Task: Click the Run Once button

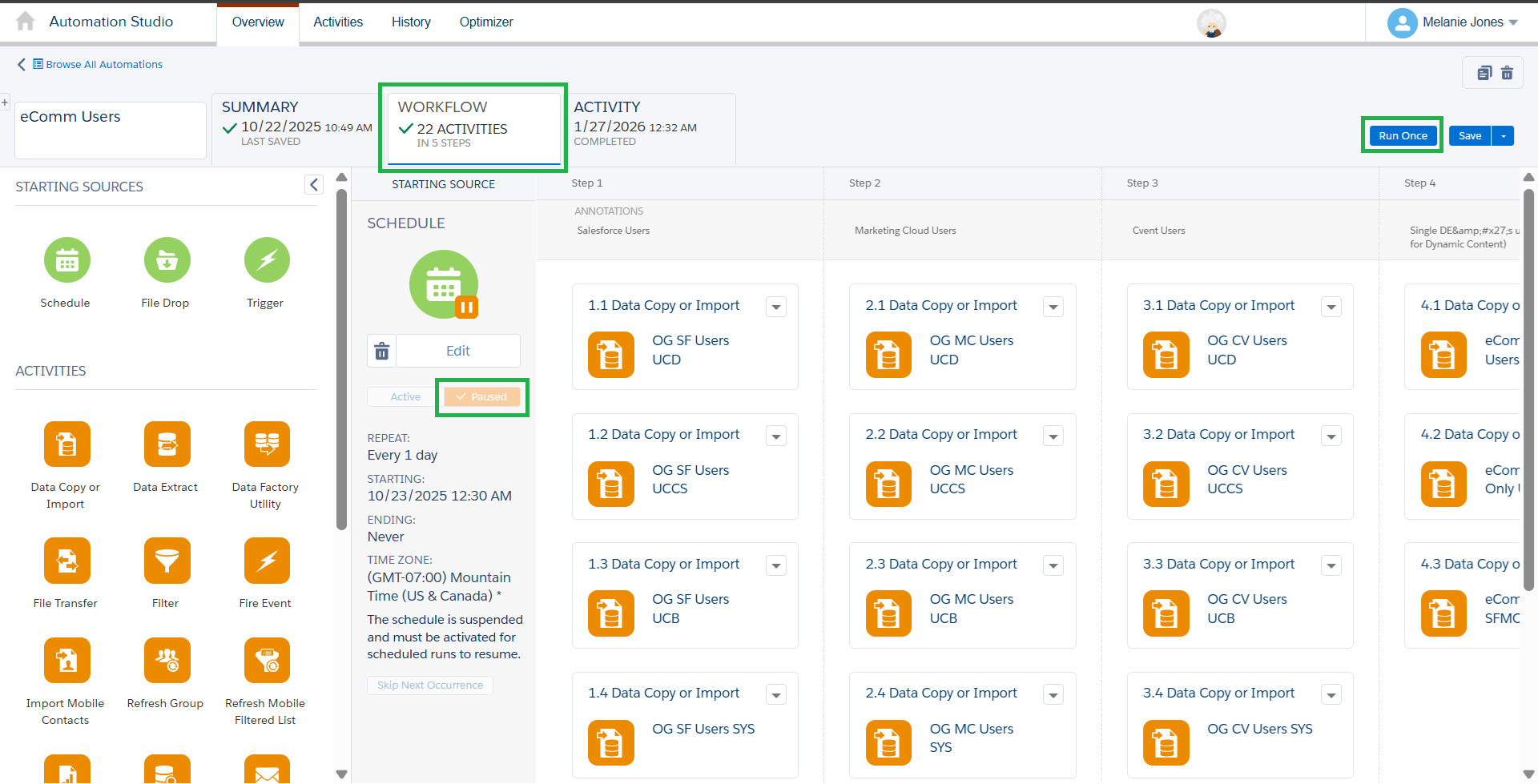Action: click(1402, 136)
